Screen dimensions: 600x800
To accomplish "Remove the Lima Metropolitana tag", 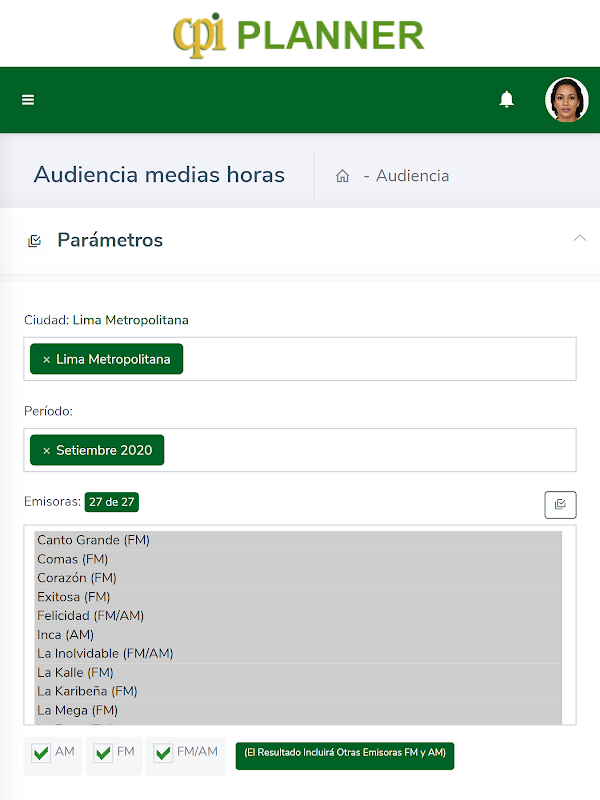I will (x=46, y=359).
